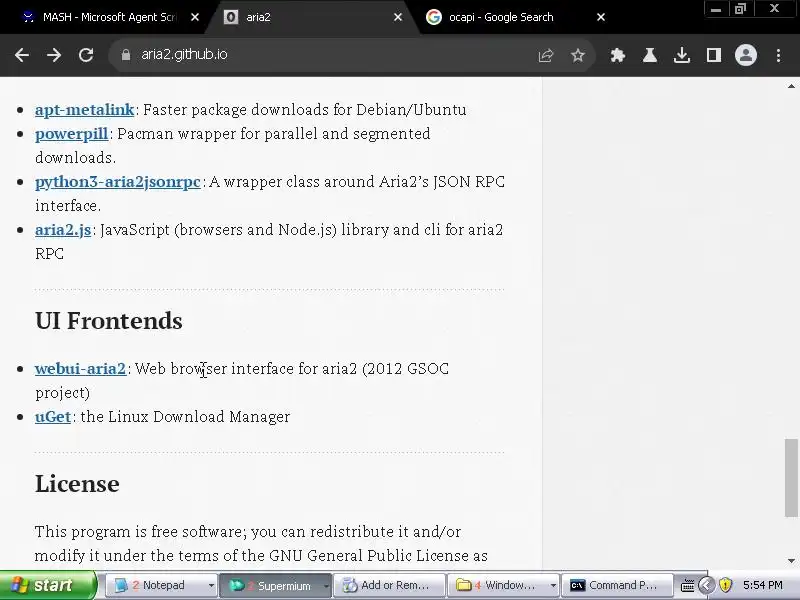
Task: Open the Extensions puzzle icon
Action: pos(617,55)
